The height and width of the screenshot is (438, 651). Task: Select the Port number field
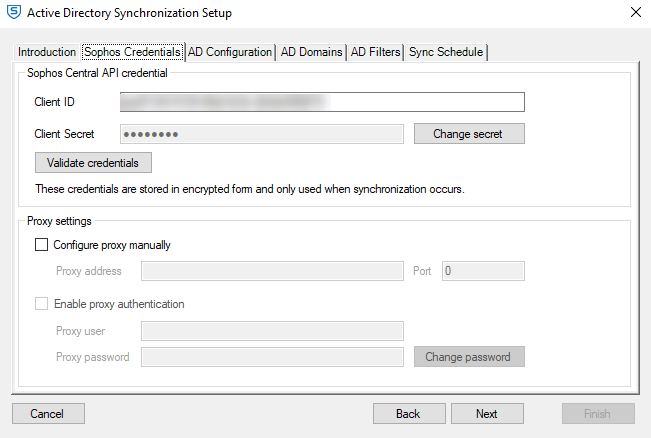(x=483, y=271)
